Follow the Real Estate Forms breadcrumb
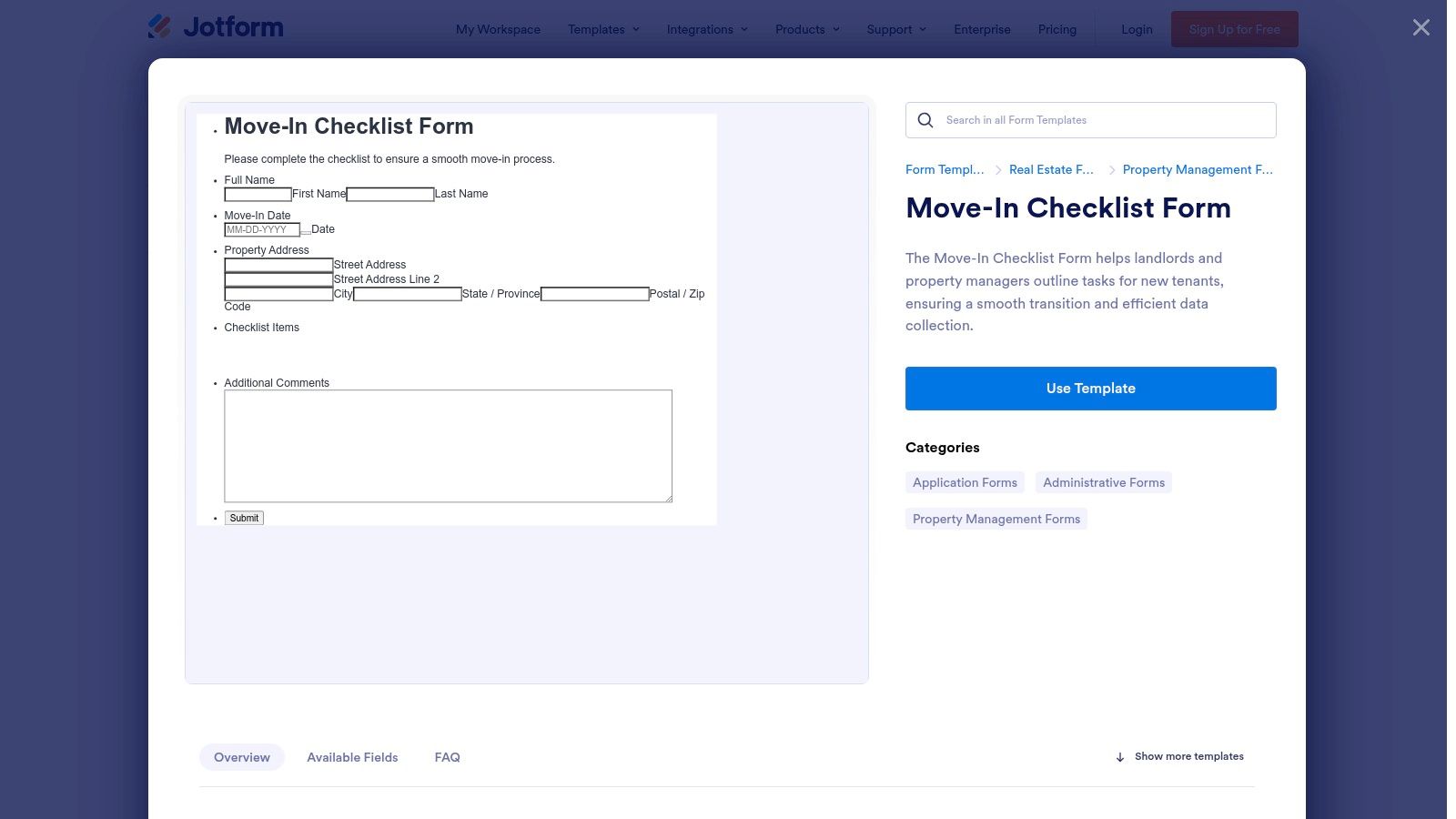Image resolution: width=1456 pixels, height=819 pixels. coord(1051,169)
